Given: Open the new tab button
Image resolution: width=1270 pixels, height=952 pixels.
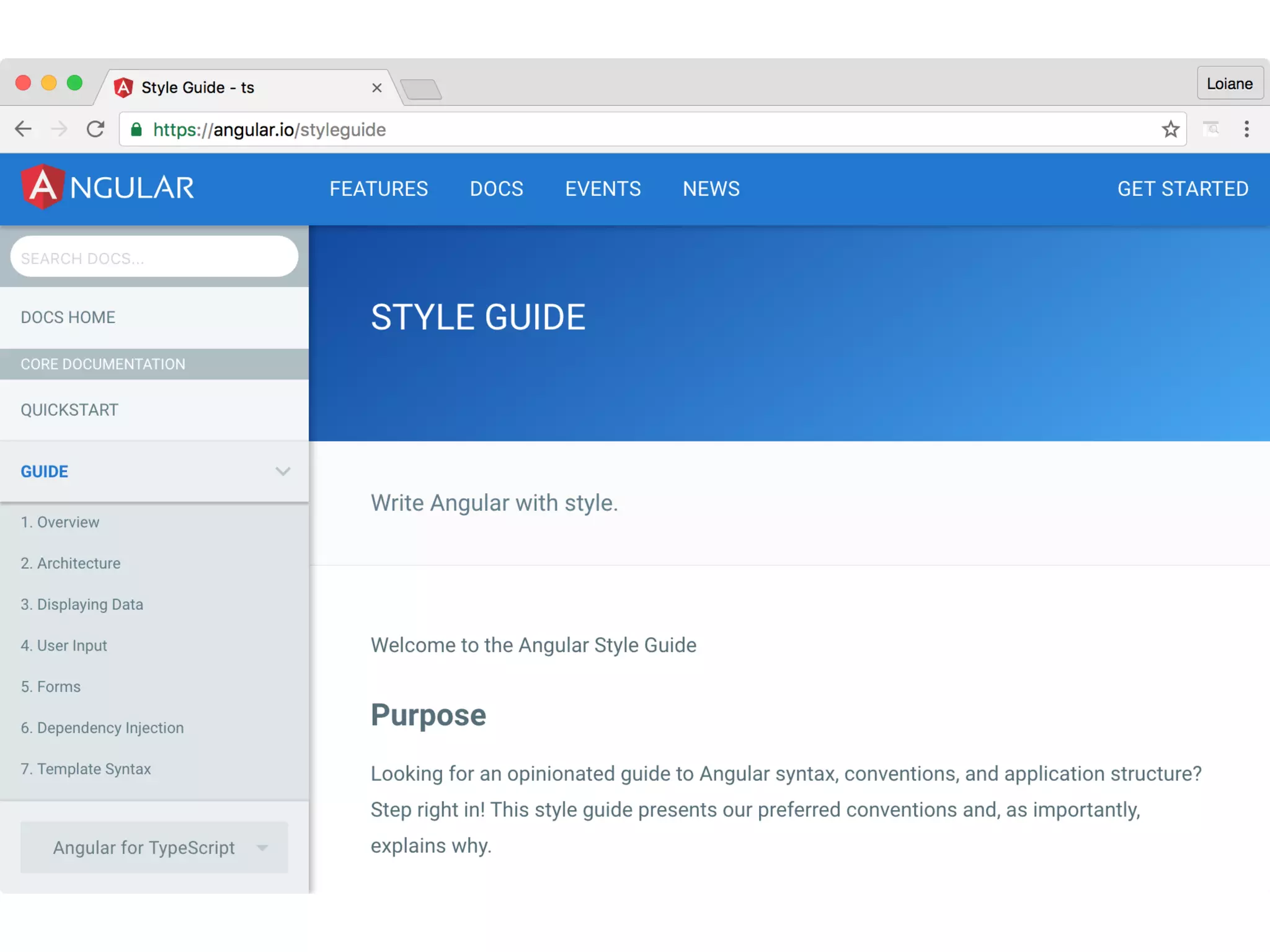Looking at the screenshot, I should pos(421,89).
